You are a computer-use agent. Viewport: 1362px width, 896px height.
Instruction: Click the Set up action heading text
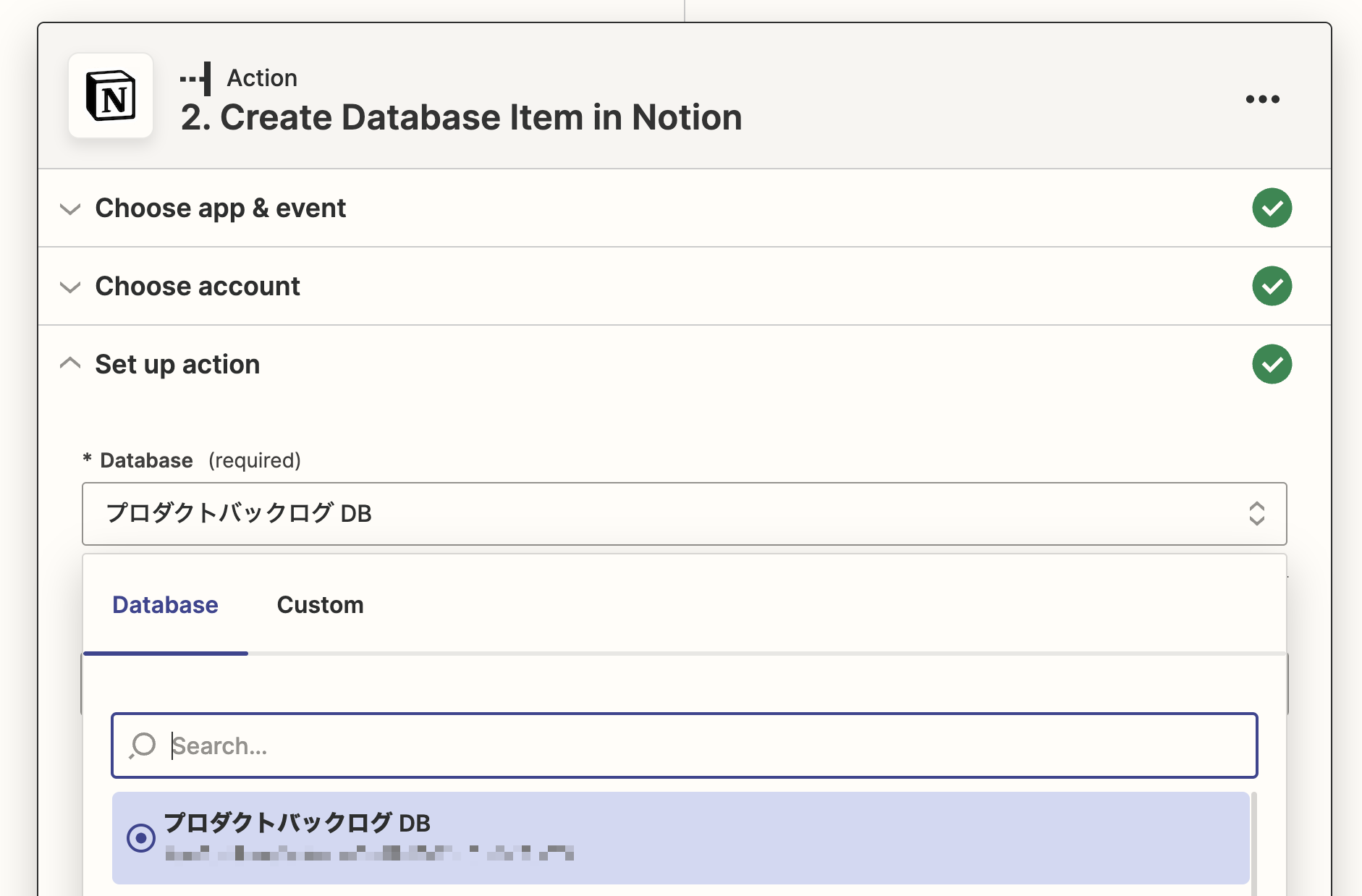tap(177, 364)
